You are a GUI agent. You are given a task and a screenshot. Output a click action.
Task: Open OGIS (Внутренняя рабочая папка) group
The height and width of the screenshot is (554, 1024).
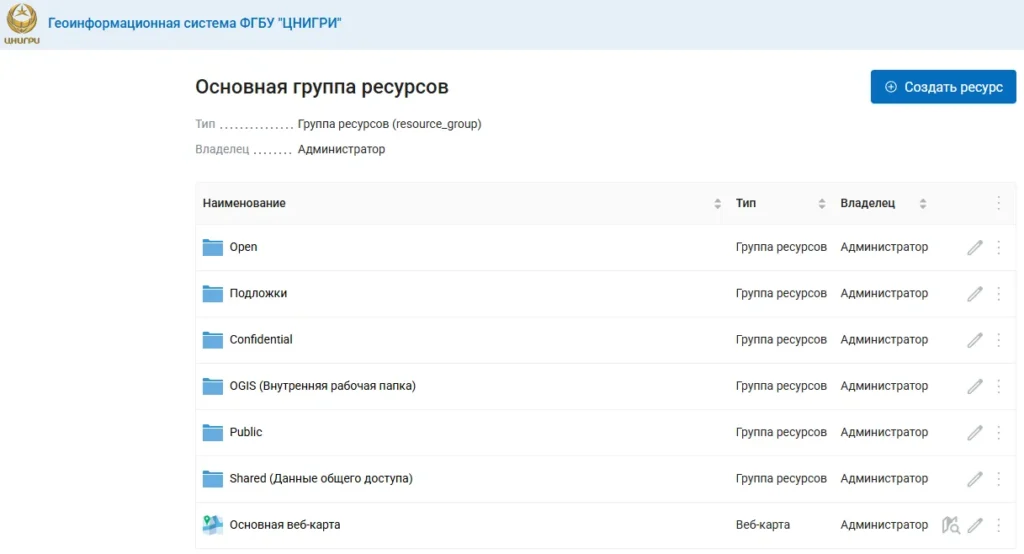click(x=323, y=386)
